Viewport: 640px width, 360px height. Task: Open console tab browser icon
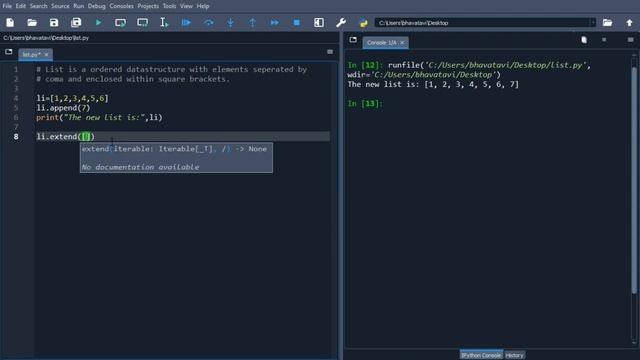point(353,40)
